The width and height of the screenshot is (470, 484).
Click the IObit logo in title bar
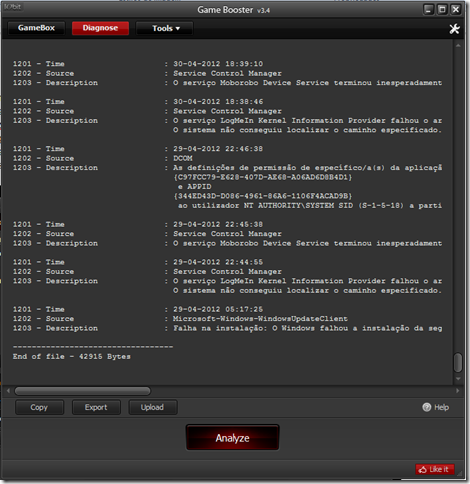[x=13, y=7]
